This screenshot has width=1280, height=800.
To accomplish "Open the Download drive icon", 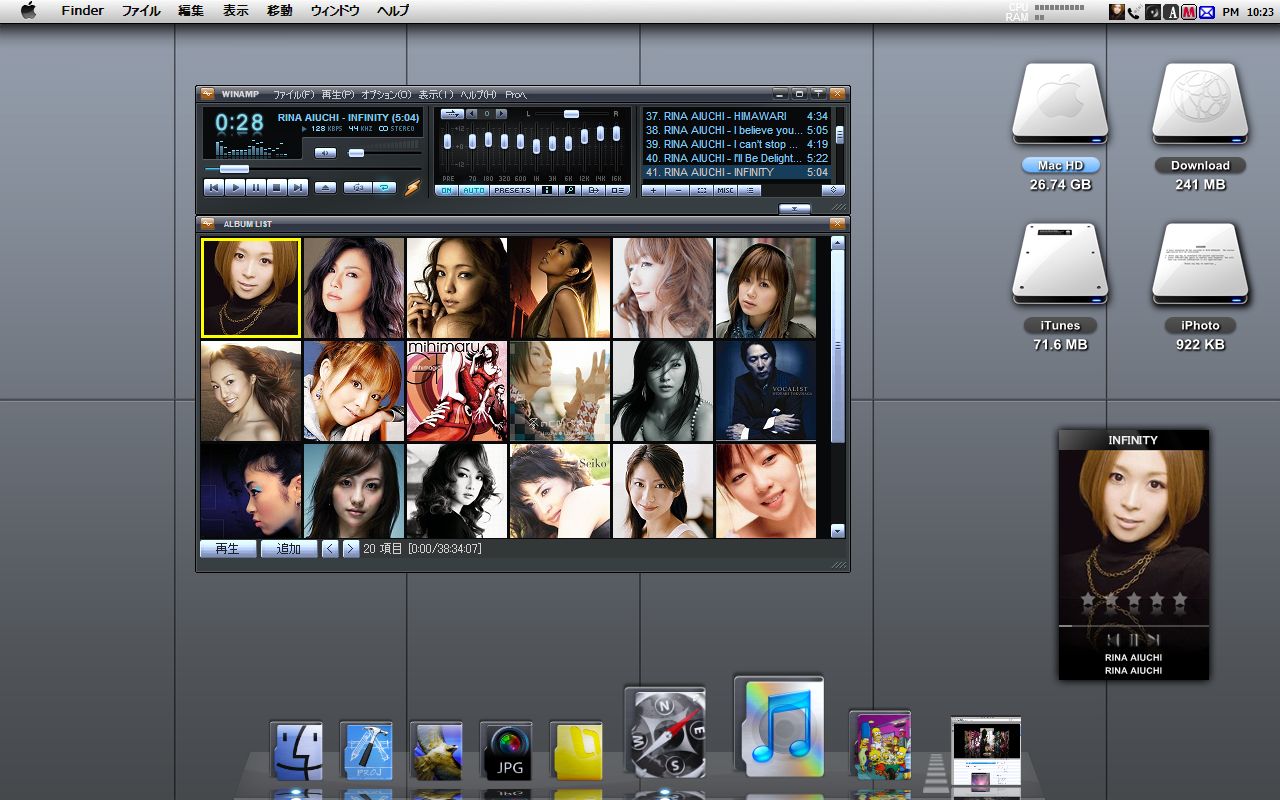I will pyautogui.click(x=1200, y=105).
